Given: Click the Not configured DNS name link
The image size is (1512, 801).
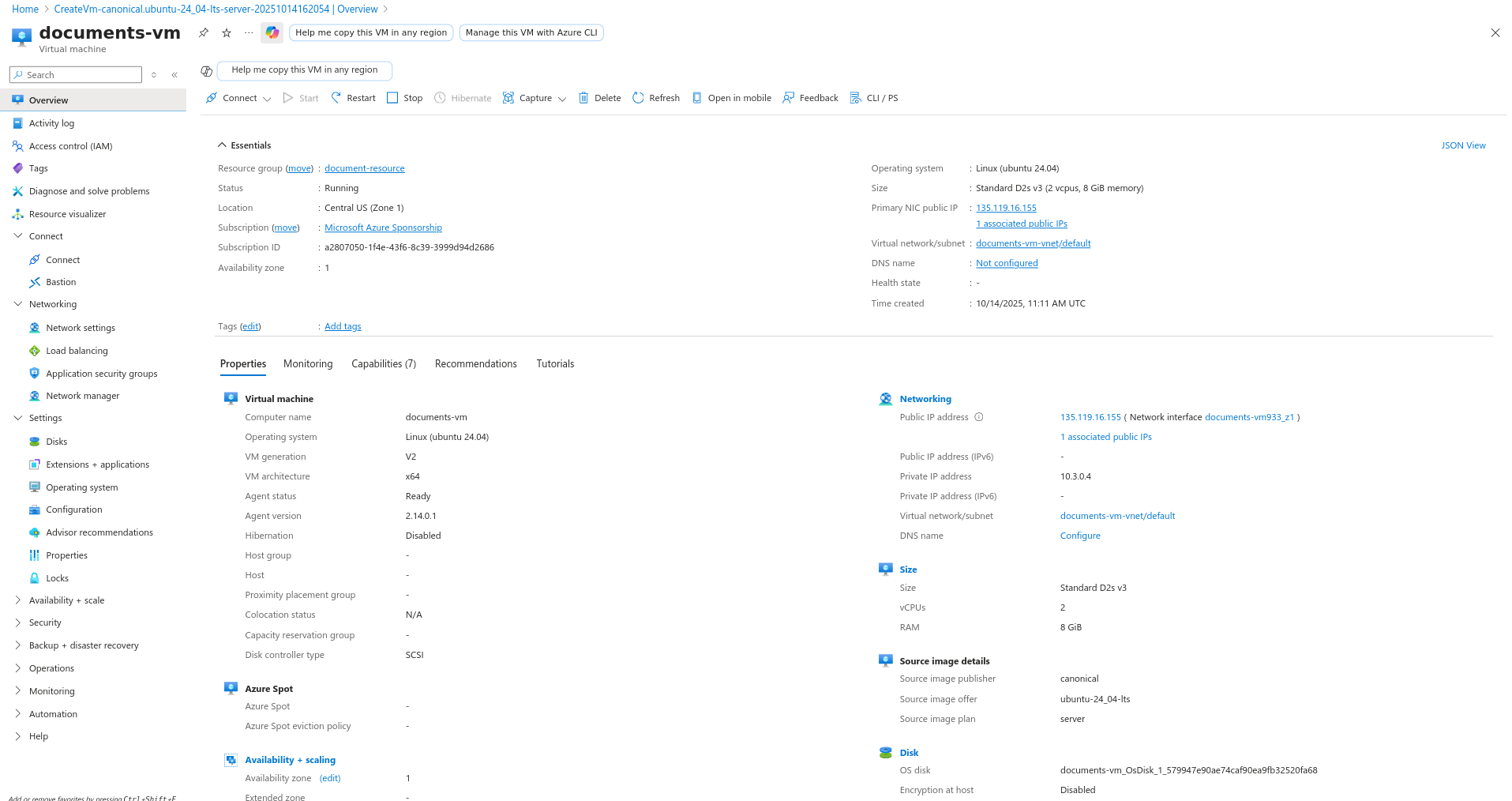Looking at the screenshot, I should click(1007, 263).
